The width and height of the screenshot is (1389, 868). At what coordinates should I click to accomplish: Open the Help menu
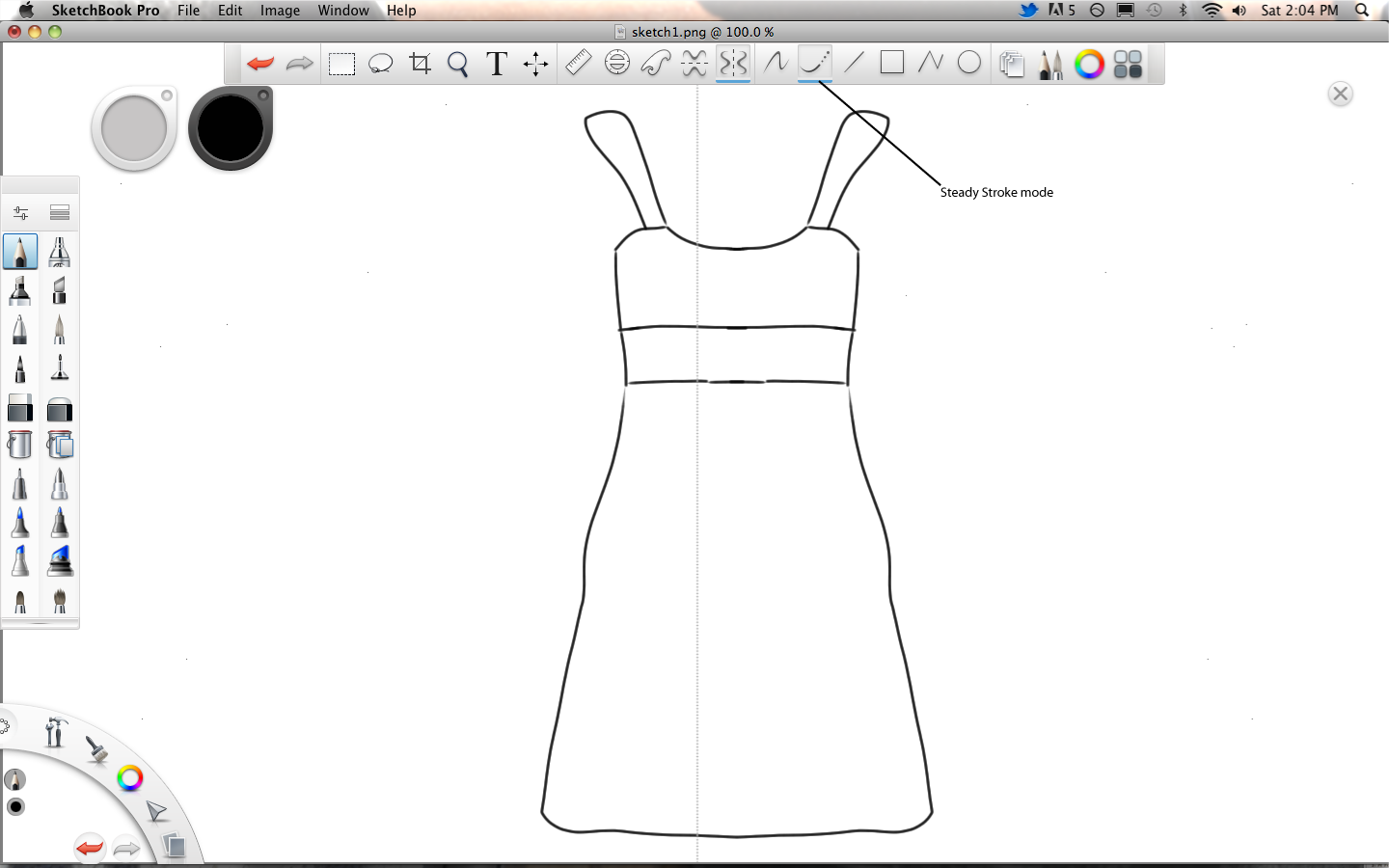(401, 11)
